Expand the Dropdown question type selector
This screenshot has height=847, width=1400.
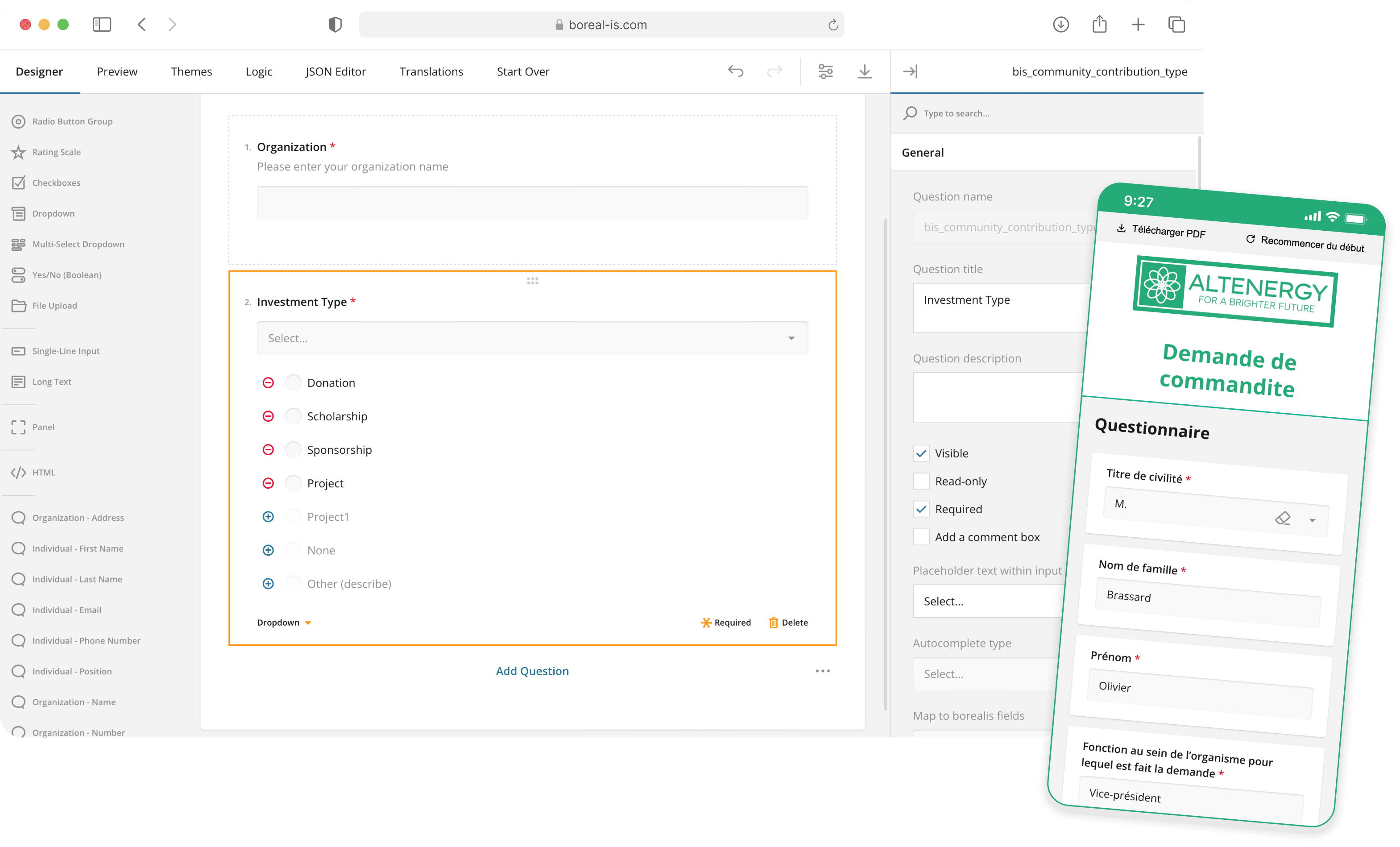(283, 623)
